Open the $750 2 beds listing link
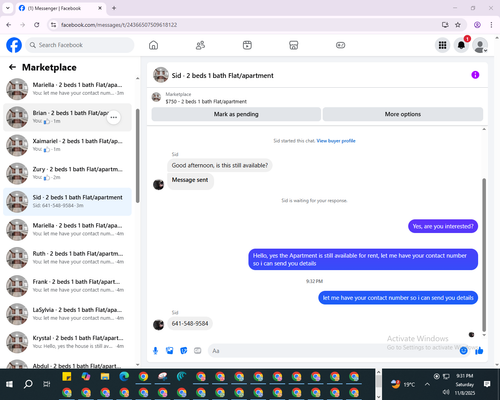Image resolution: width=500 pixels, height=400 pixels. pos(206,101)
